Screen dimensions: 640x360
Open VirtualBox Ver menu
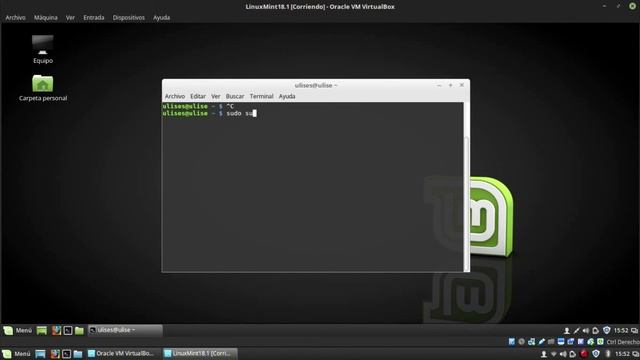click(70, 18)
